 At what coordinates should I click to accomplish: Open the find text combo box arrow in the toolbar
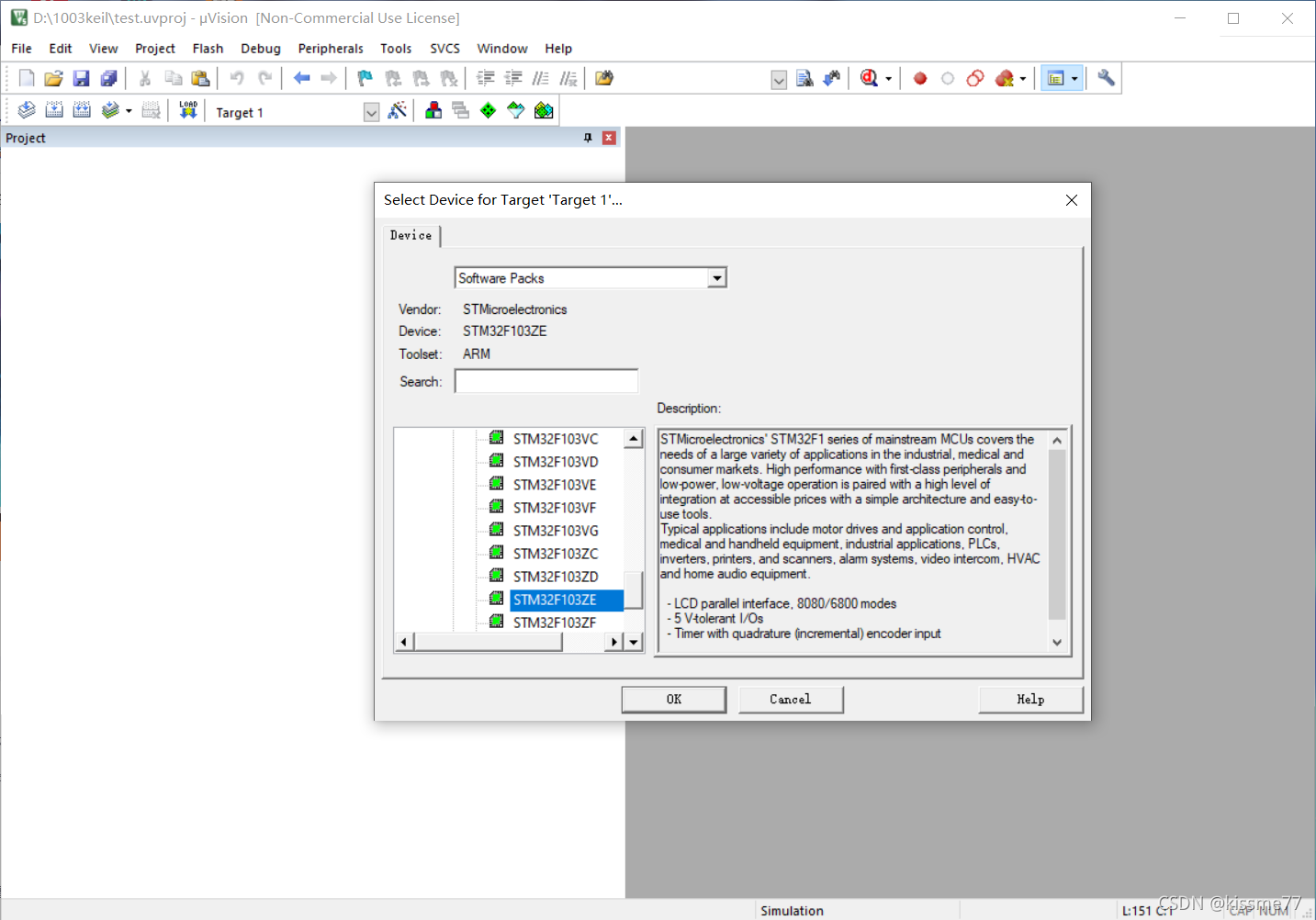tap(779, 80)
